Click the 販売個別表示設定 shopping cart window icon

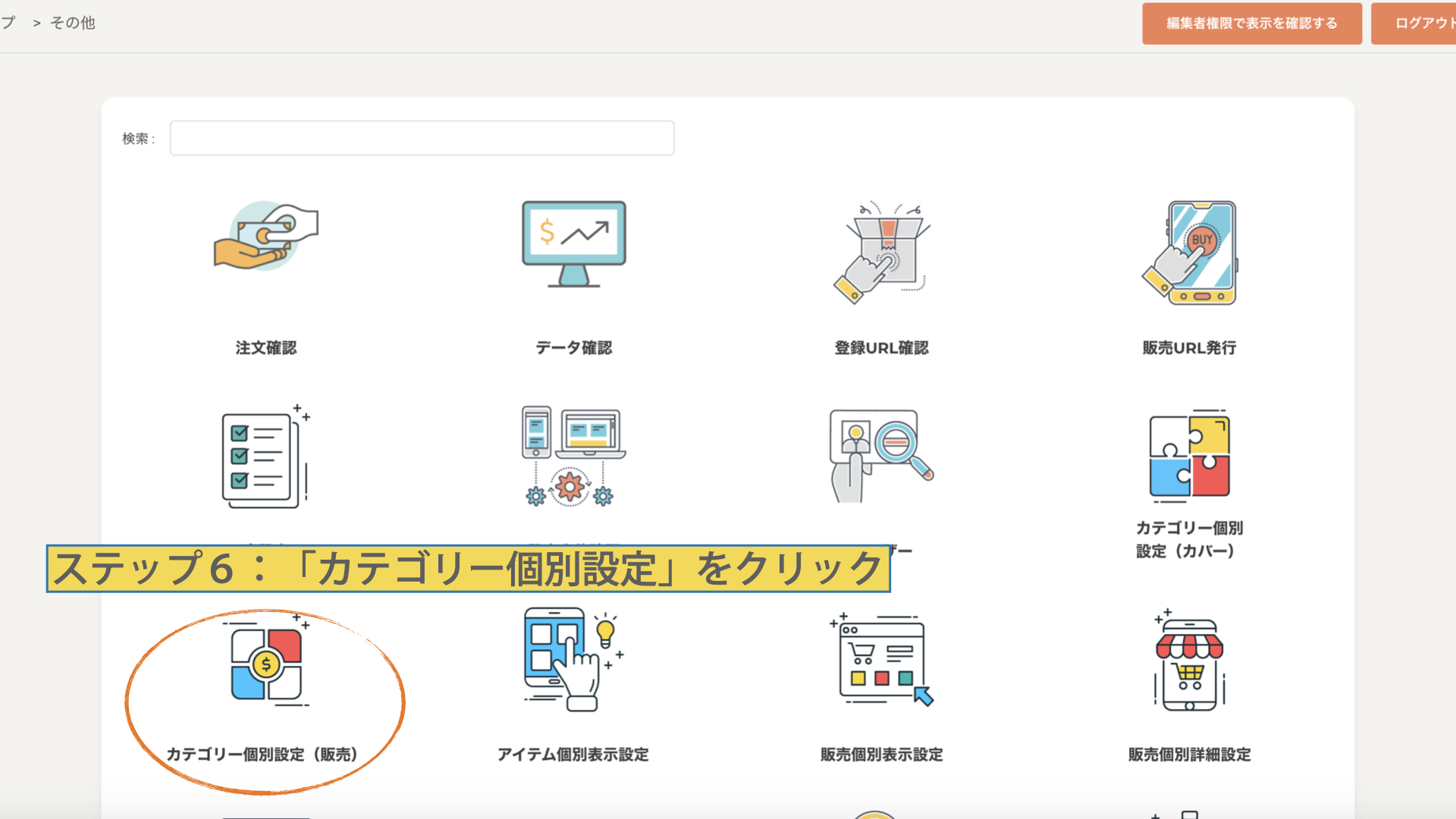(881, 661)
